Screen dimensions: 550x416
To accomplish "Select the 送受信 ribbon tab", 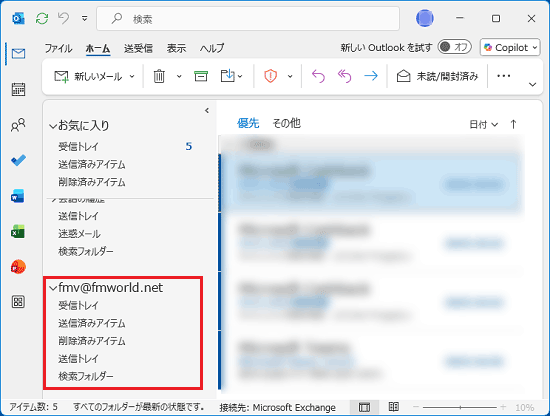I will [138, 48].
